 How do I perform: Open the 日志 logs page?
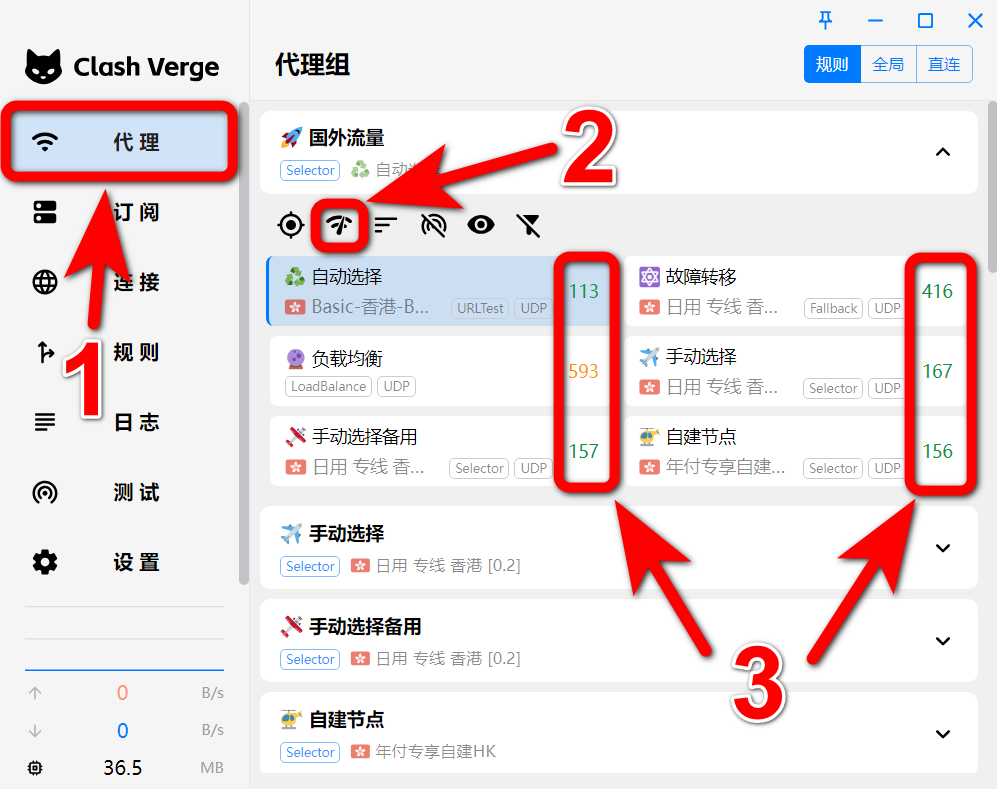(120, 422)
